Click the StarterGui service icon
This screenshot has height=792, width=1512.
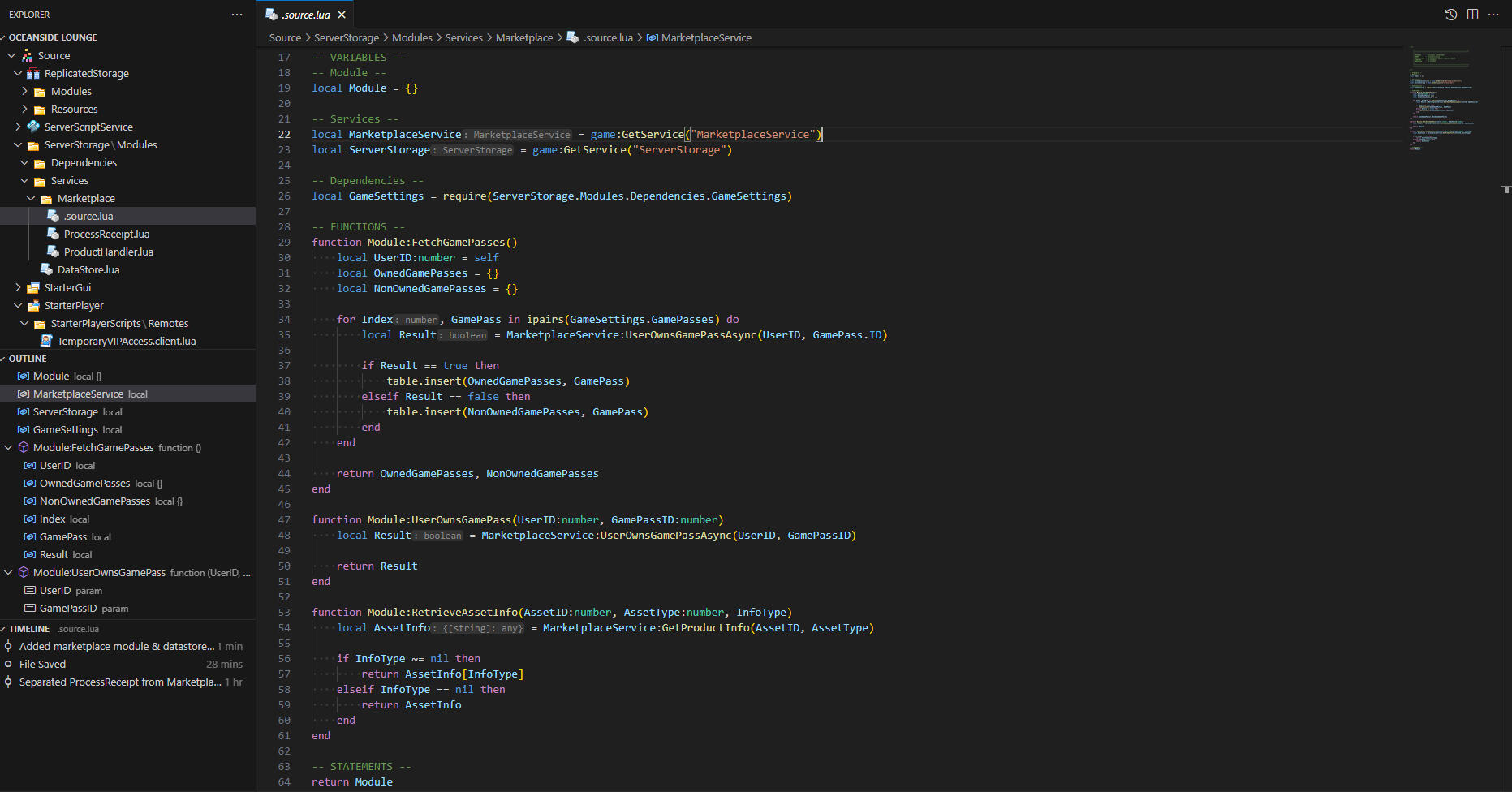pos(33,287)
